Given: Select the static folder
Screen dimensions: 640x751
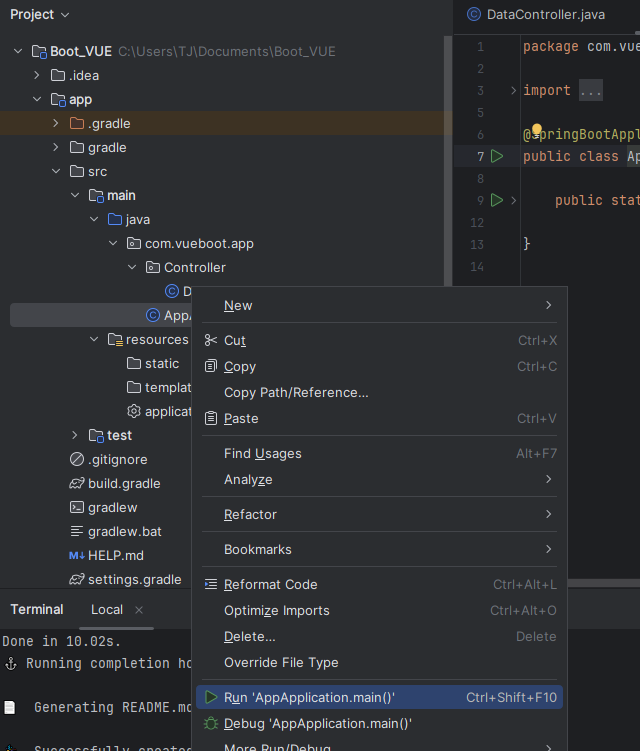Looking at the screenshot, I should [x=153, y=363].
